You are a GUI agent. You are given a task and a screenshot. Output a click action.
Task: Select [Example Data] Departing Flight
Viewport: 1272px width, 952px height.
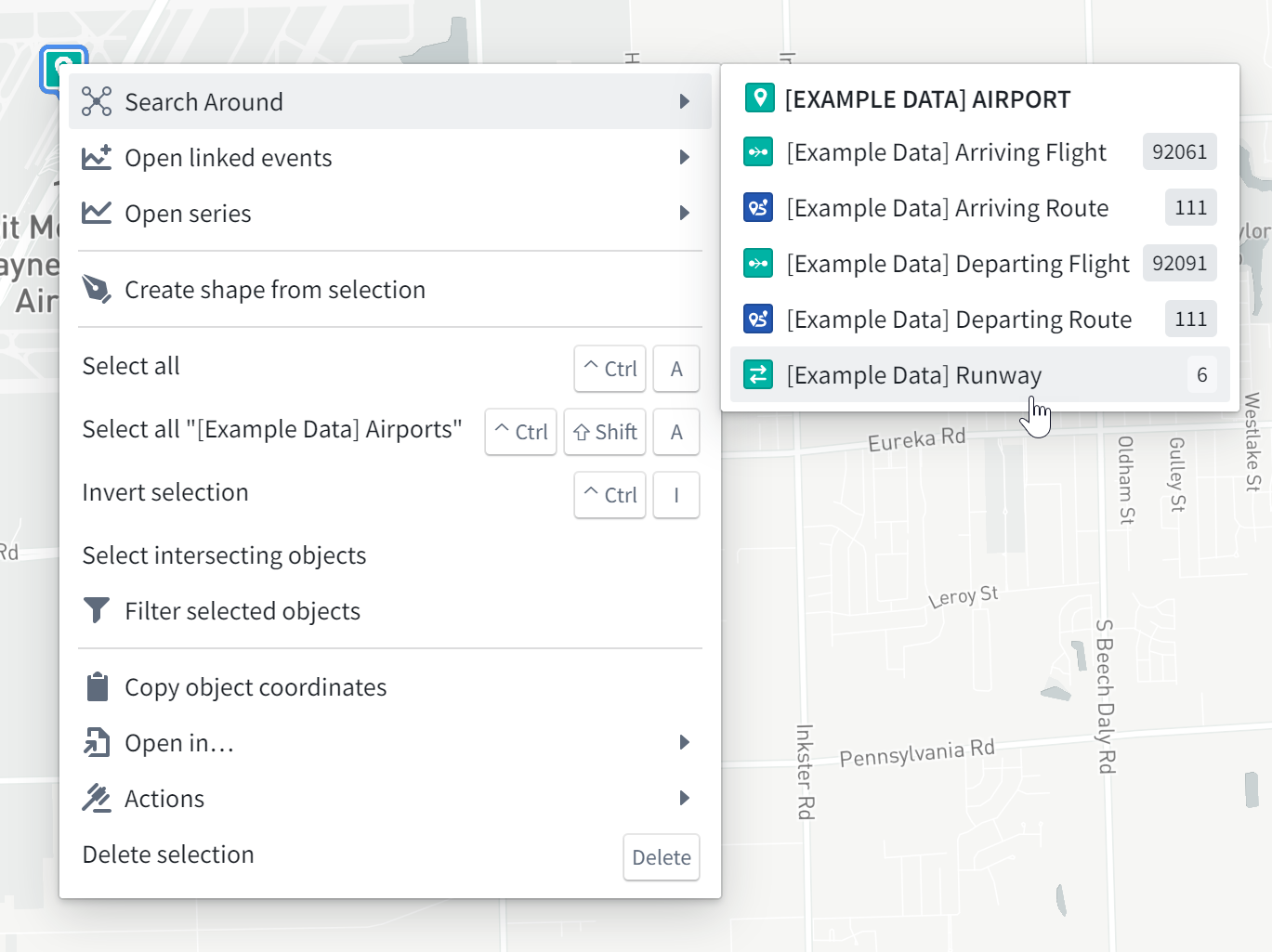(980, 263)
